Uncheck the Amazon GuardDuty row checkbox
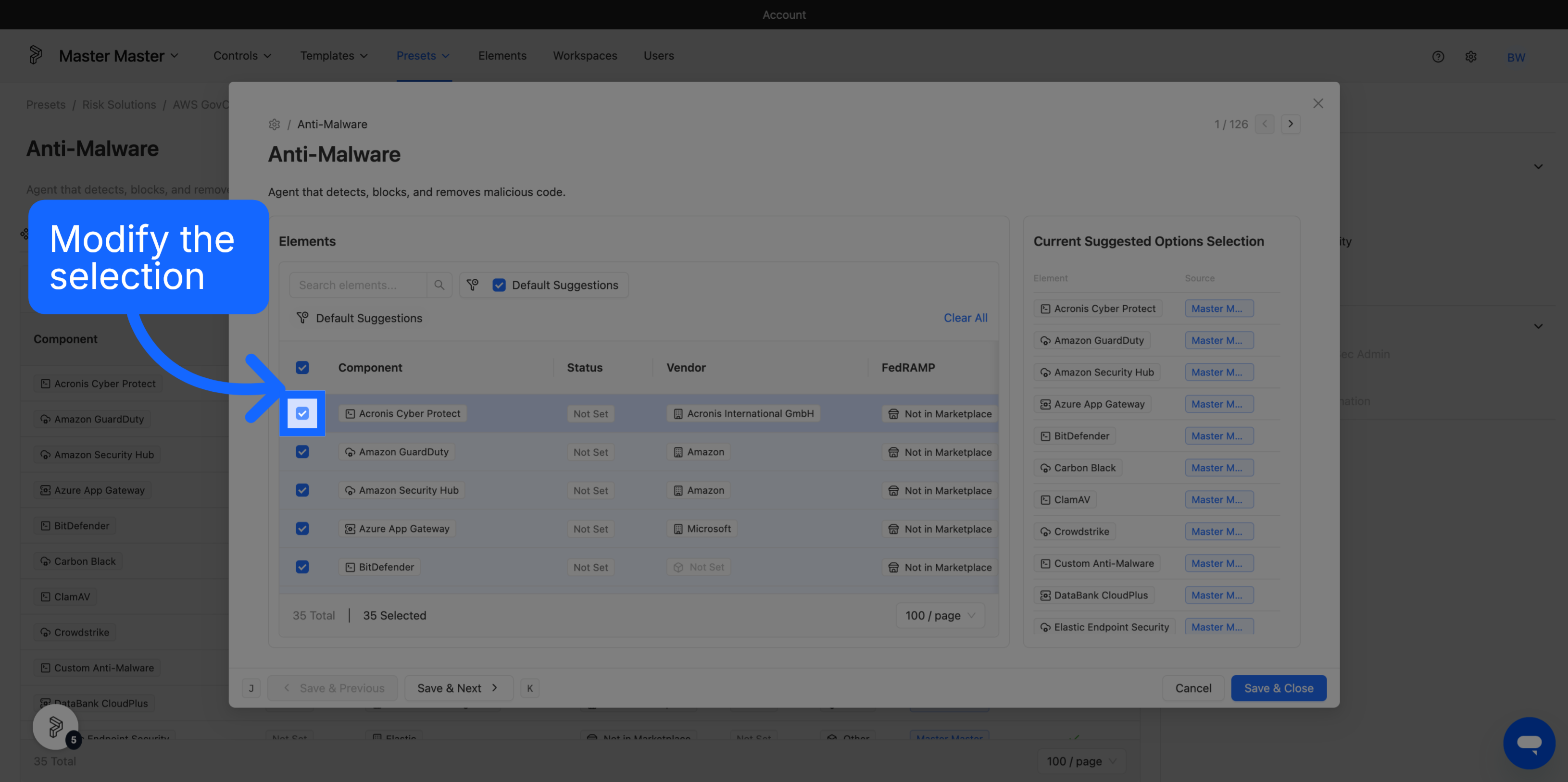This screenshot has width=1568, height=782. 302,451
